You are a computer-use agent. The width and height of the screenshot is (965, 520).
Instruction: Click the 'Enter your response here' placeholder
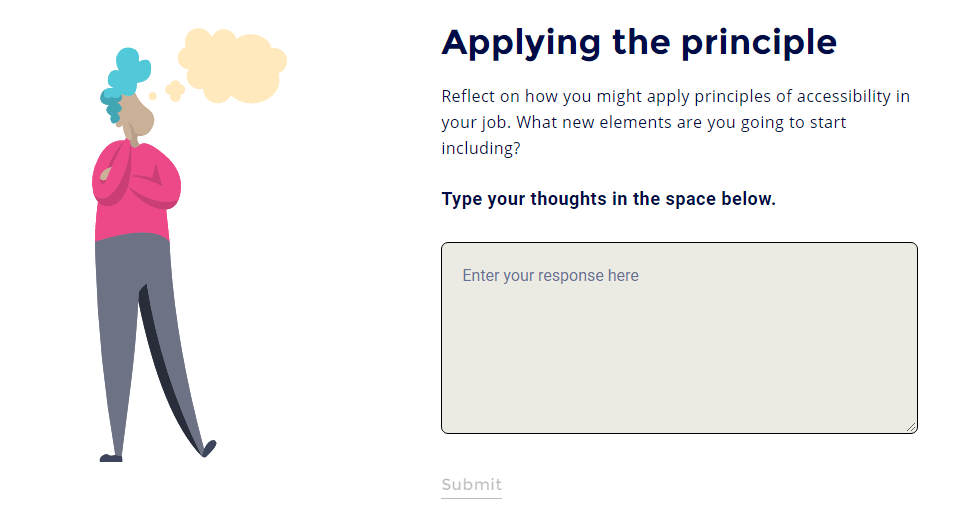point(550,276)
